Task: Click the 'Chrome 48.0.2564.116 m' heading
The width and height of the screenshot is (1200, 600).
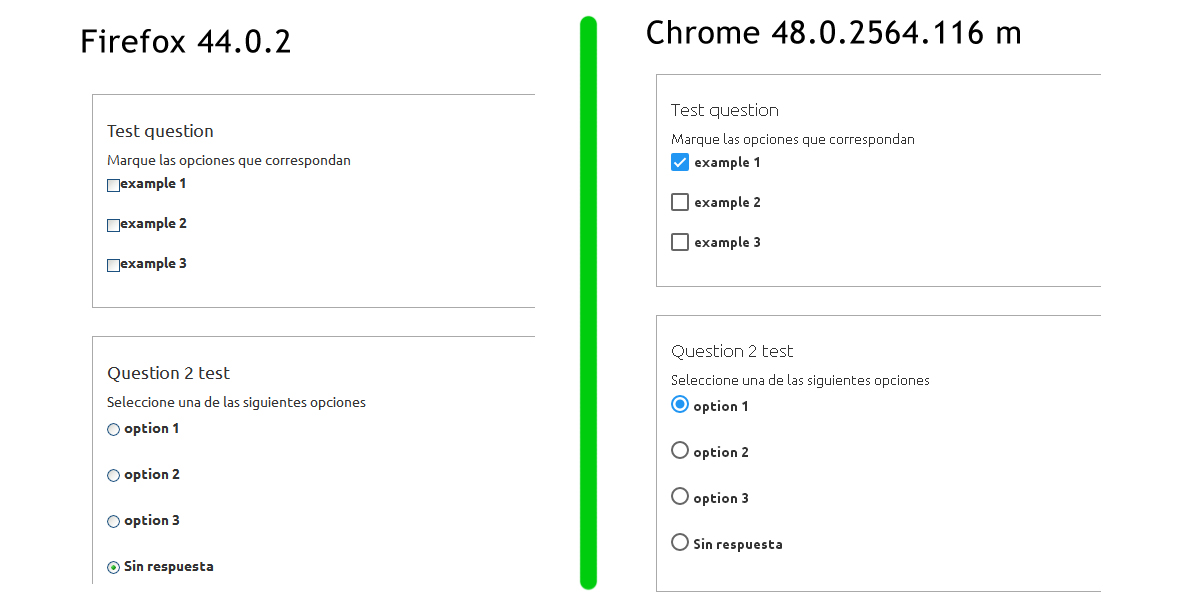Action: click(833, 33)
